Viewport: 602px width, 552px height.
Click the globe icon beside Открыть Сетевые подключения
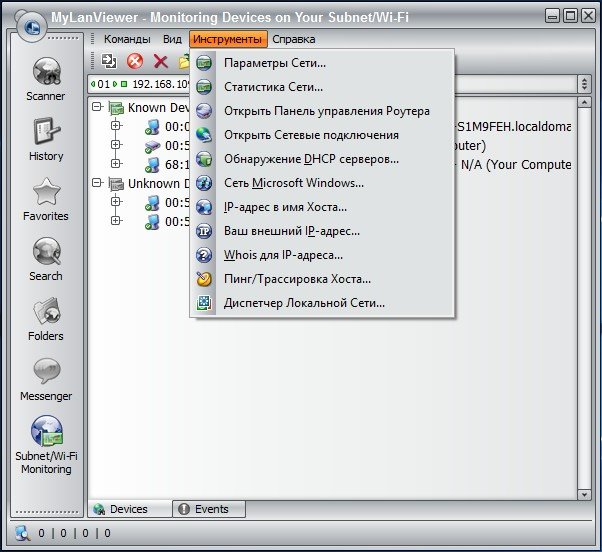click(204, 135)
